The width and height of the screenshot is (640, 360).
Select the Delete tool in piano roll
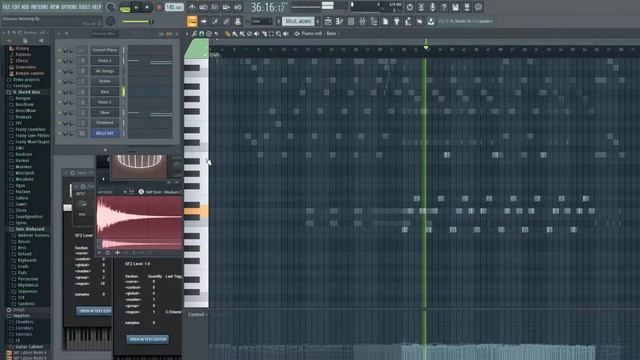(x=249, y=34)
